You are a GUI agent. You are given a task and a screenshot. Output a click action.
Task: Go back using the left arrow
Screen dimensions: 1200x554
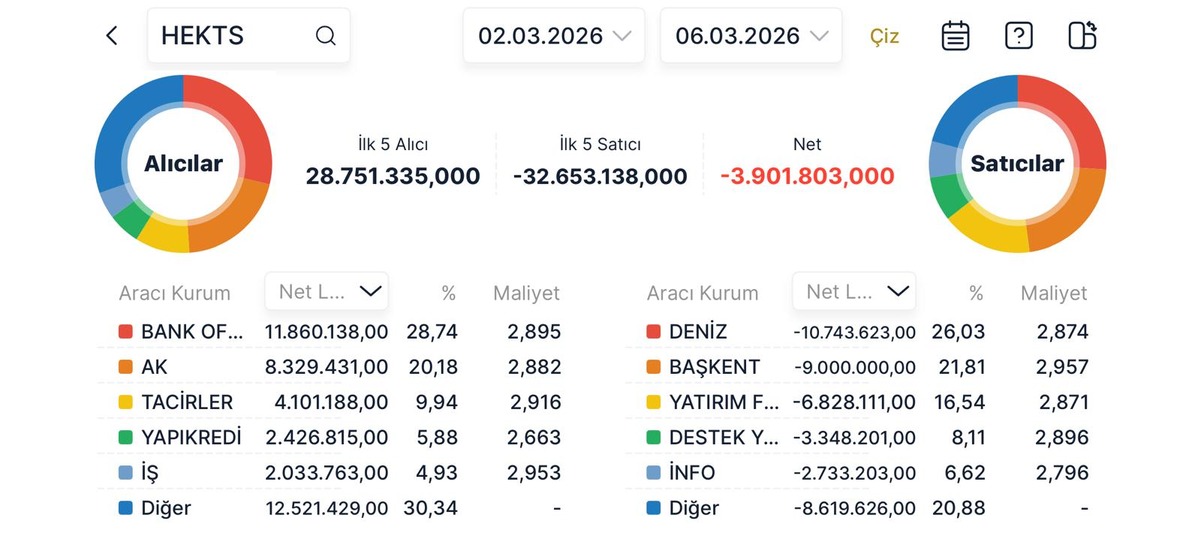click(111, 36)
